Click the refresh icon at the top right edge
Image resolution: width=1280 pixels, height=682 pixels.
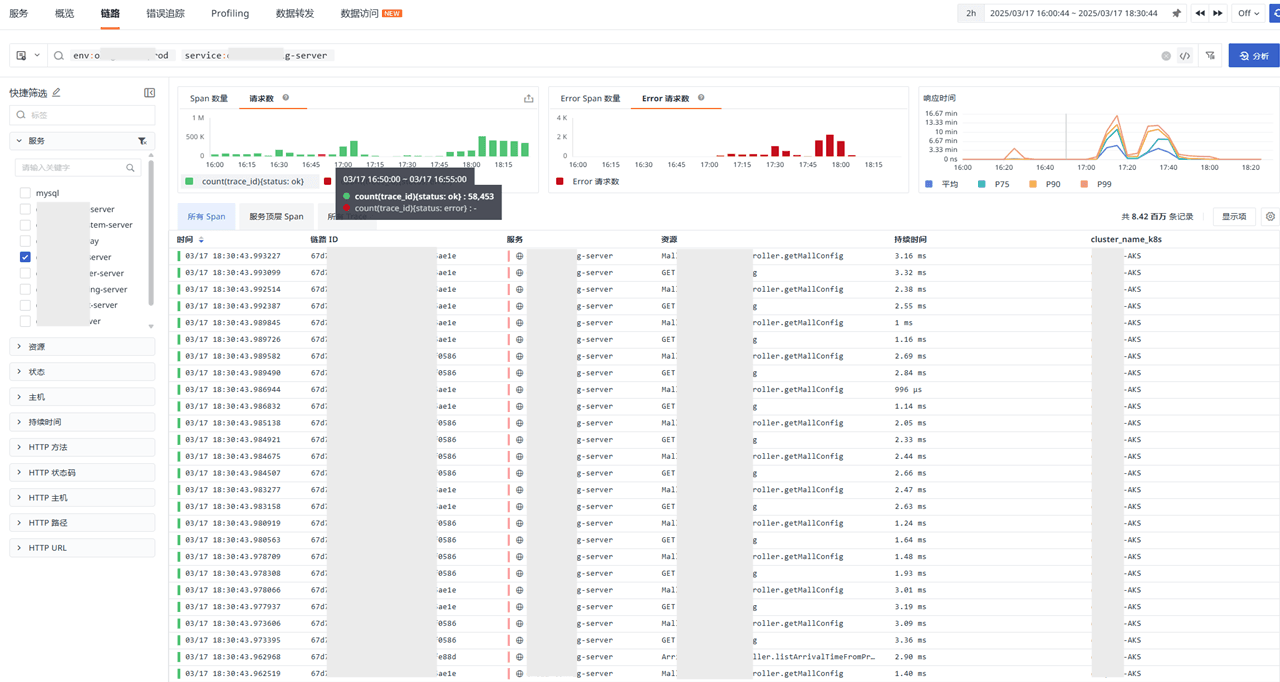pyautogui.click(x=1275, y=13)
